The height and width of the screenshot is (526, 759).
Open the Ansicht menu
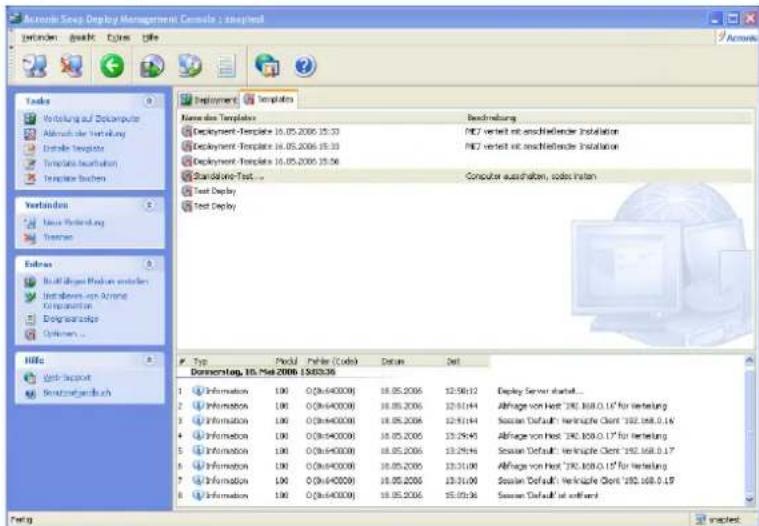(x=82, y=37)
